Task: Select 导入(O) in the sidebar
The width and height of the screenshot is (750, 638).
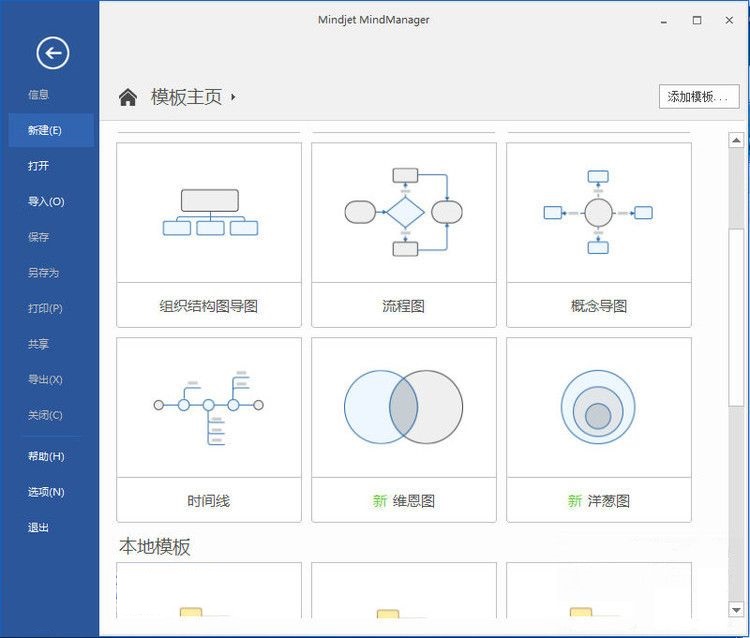Action: [46, 201]
